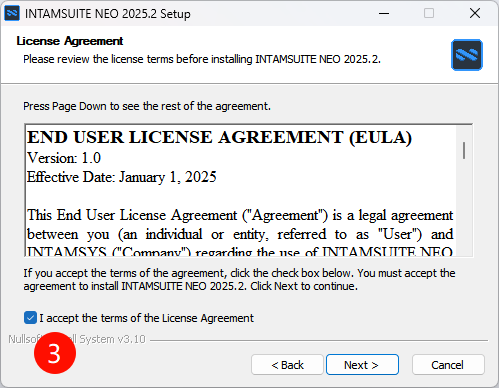This screenshot has height=388, width=499.
Task: Click 'Please review the license terms' subtitle
Action: click(x=202, y=59)
